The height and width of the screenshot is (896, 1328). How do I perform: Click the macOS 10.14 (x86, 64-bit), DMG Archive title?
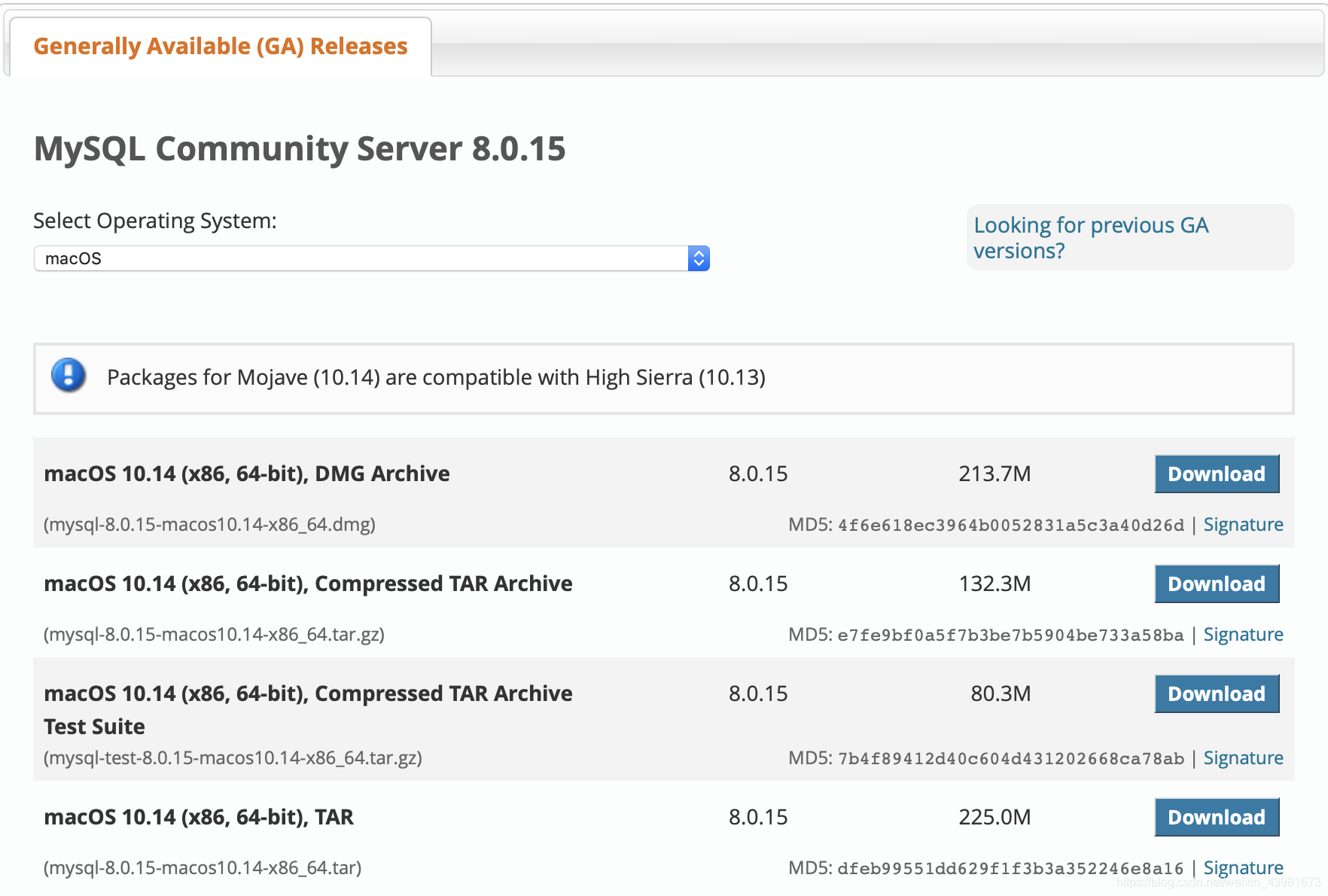pos(247,474)
